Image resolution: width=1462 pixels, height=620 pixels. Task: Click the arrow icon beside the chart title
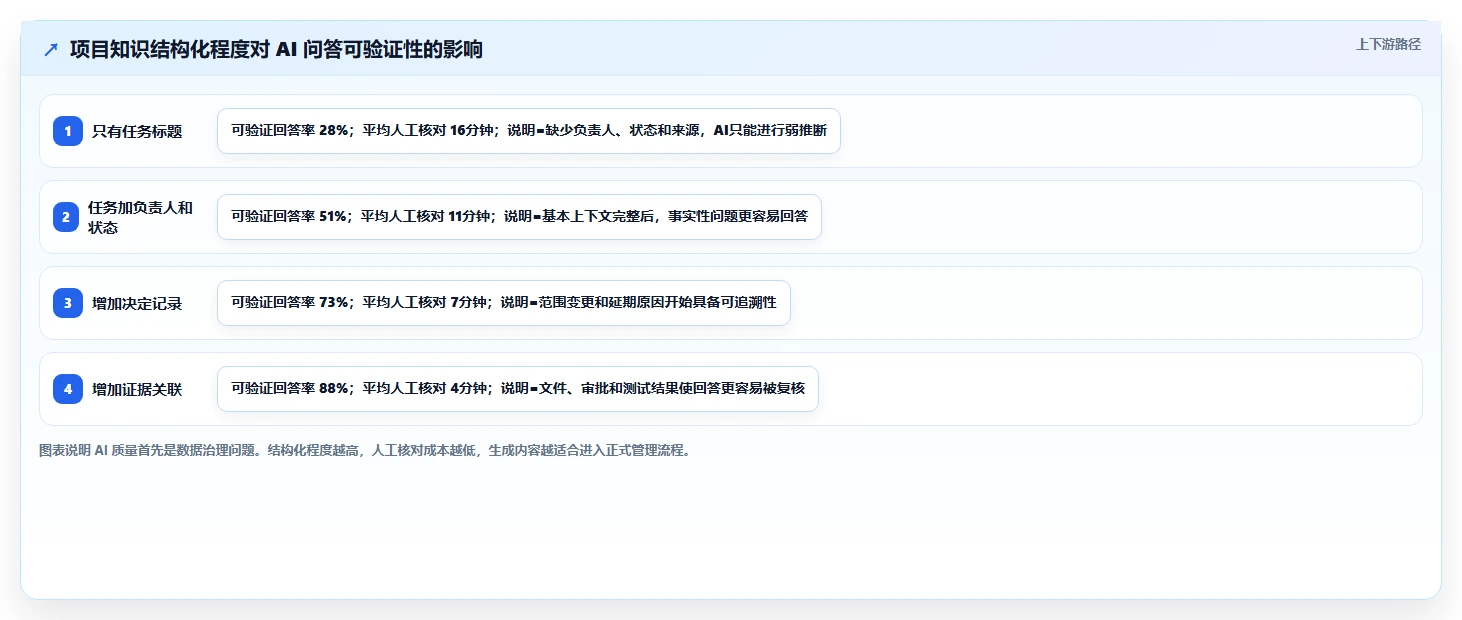click(51, 50)
